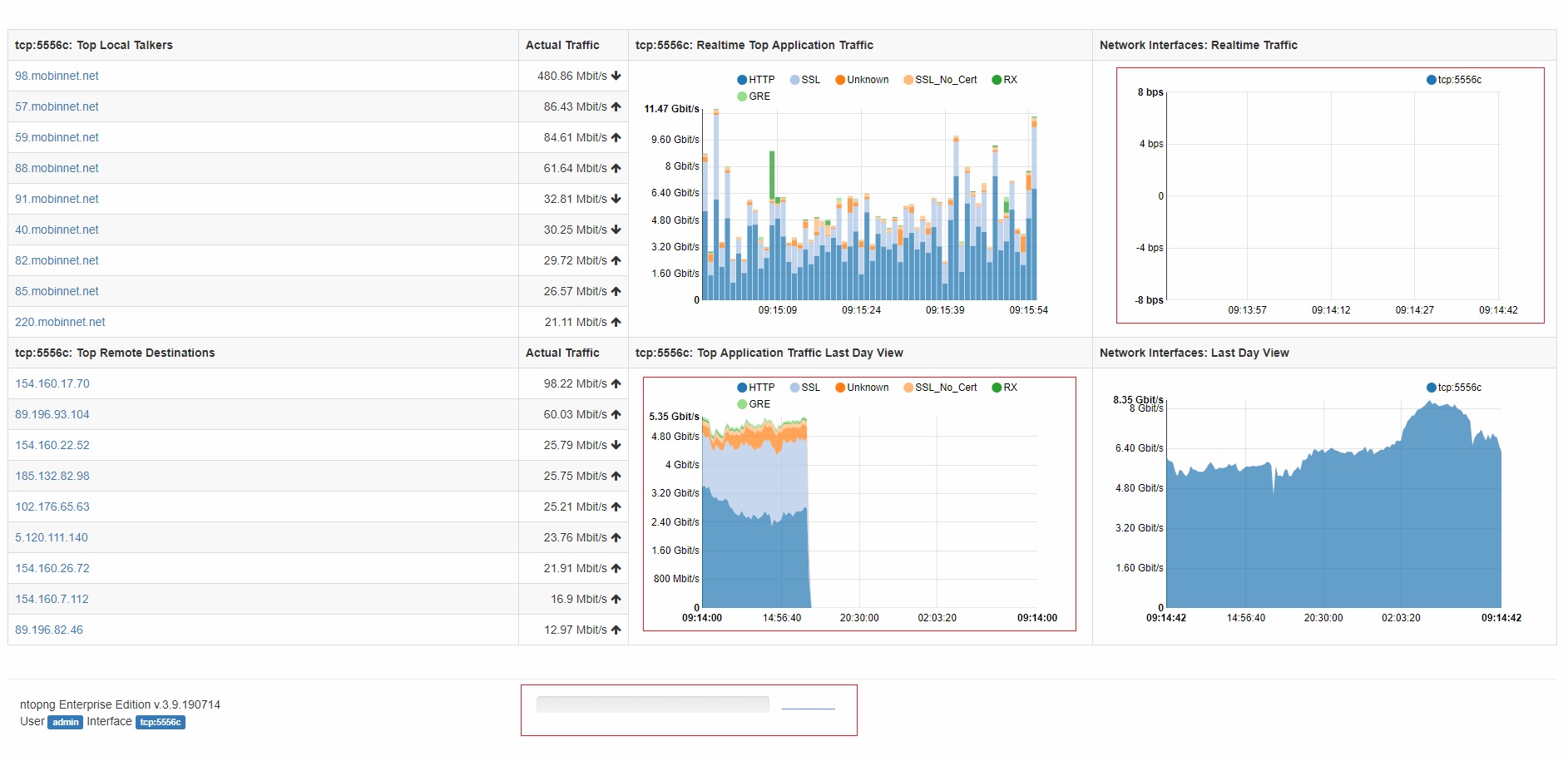
Task: Open host 40.mobinnet.net
Action: tap(57, 230)
